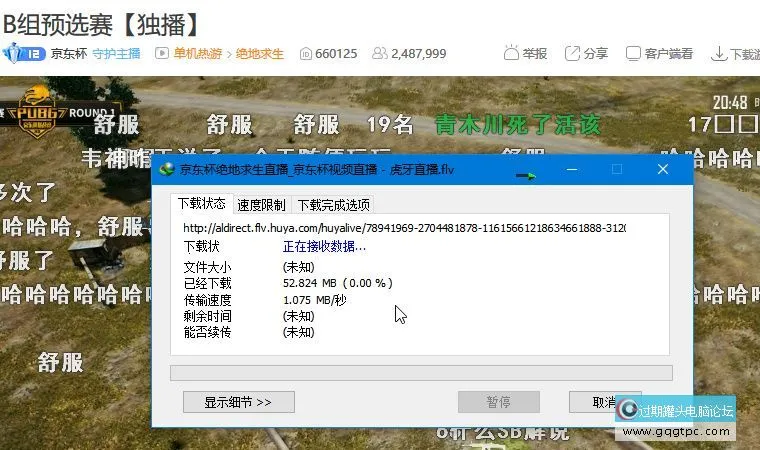
Task: Open the 绝地求生 category link
Action: point(260,53)
